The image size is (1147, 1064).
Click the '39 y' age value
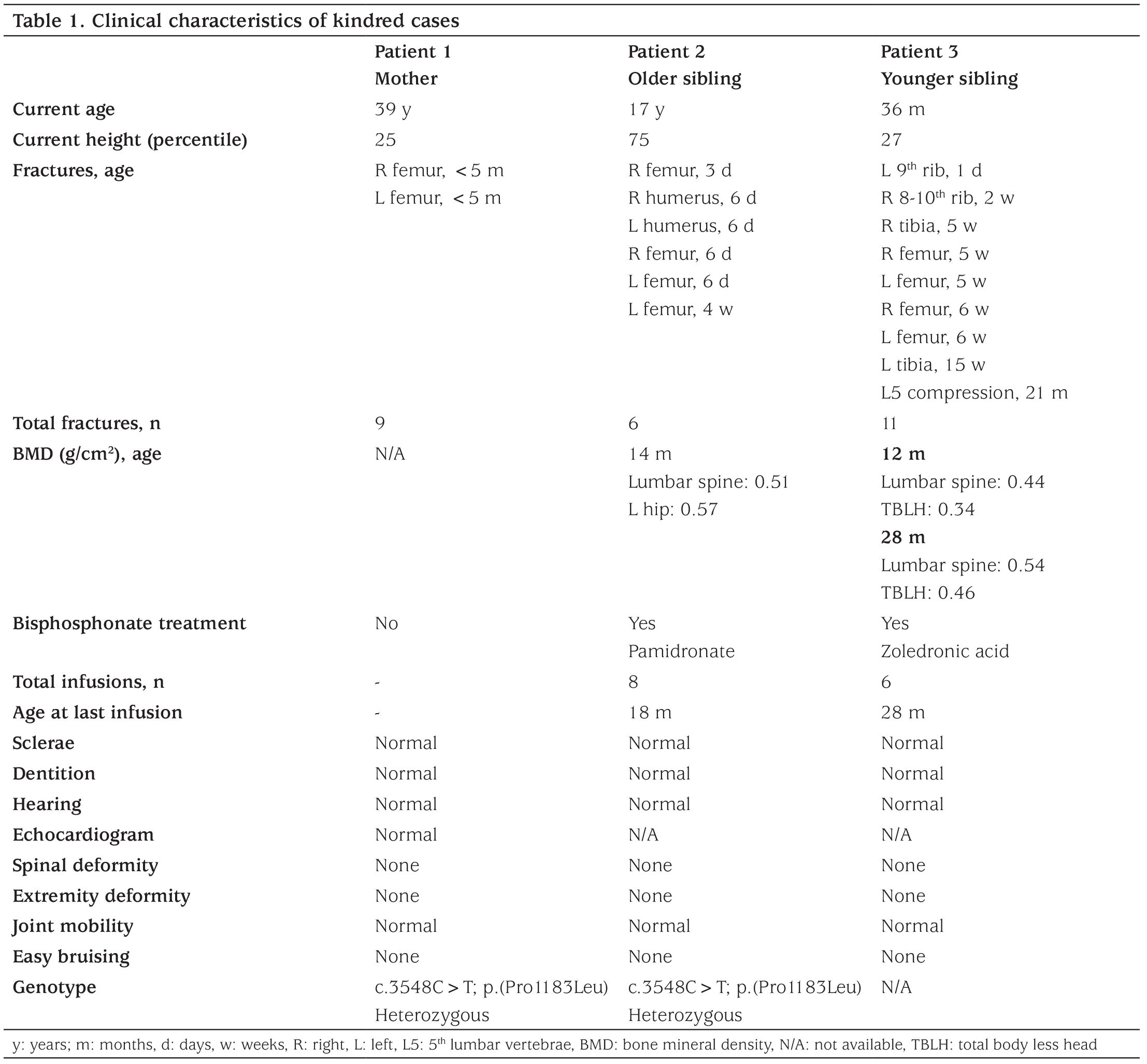point(393,109)
